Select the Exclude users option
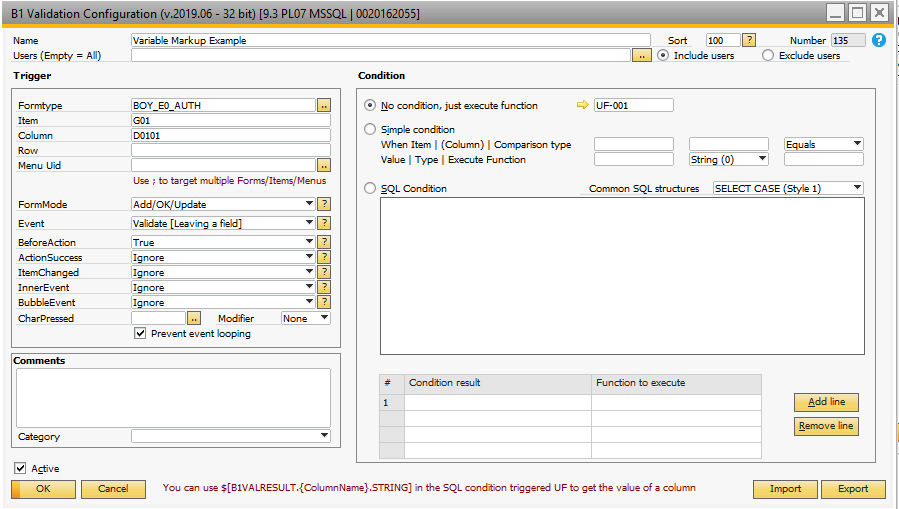Image resolution: width=899 pixels, height=509 pixels. [x=768, y=56]
